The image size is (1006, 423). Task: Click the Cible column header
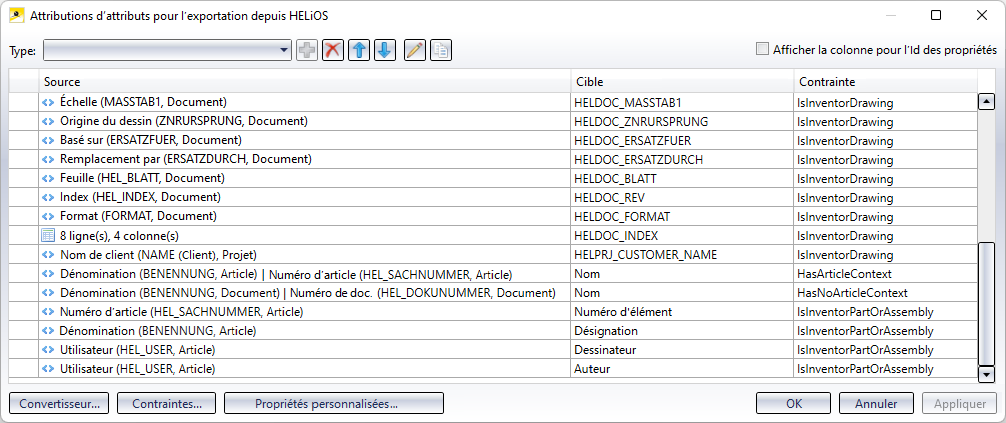pos(682,82)
